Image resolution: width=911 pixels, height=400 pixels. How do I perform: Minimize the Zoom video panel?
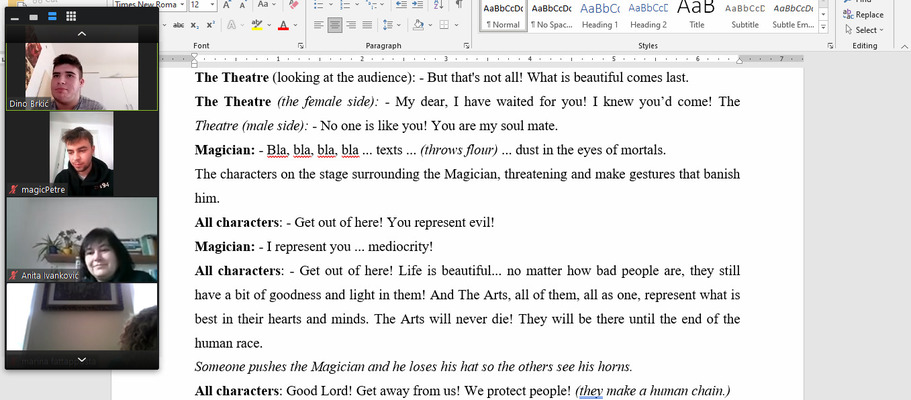(15, 17)
